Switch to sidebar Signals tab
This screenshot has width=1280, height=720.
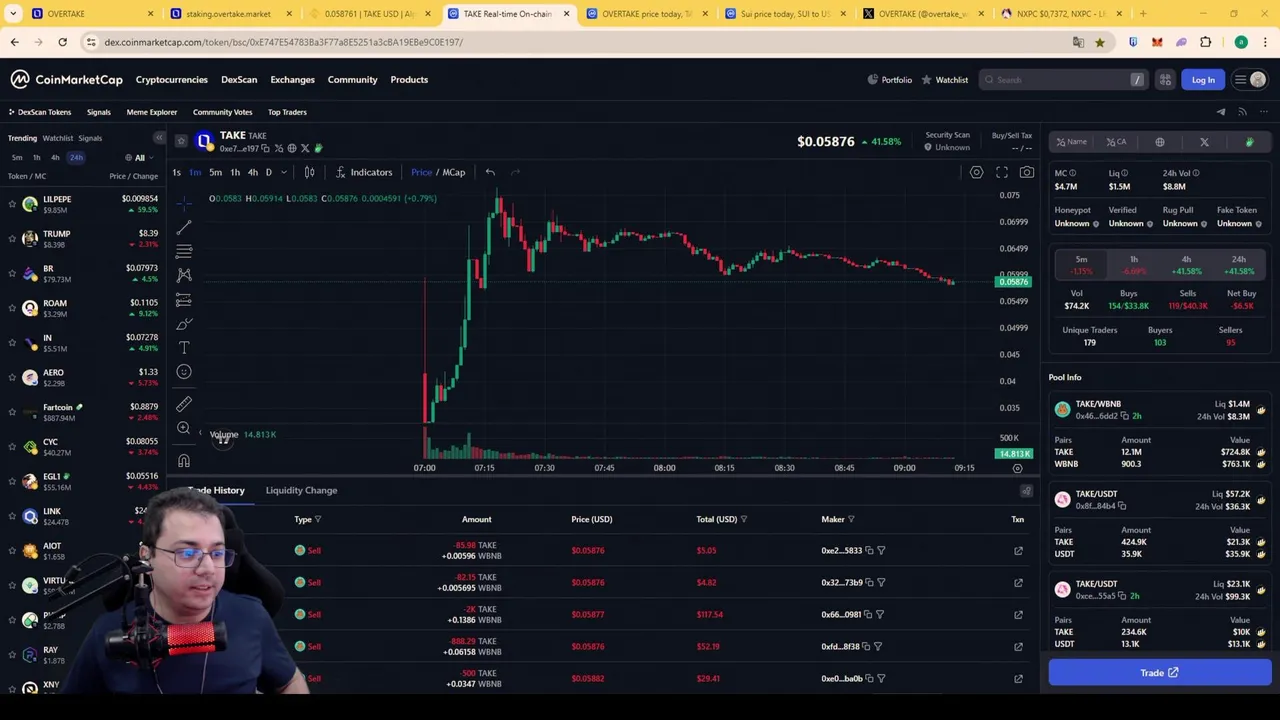(90, 138)
